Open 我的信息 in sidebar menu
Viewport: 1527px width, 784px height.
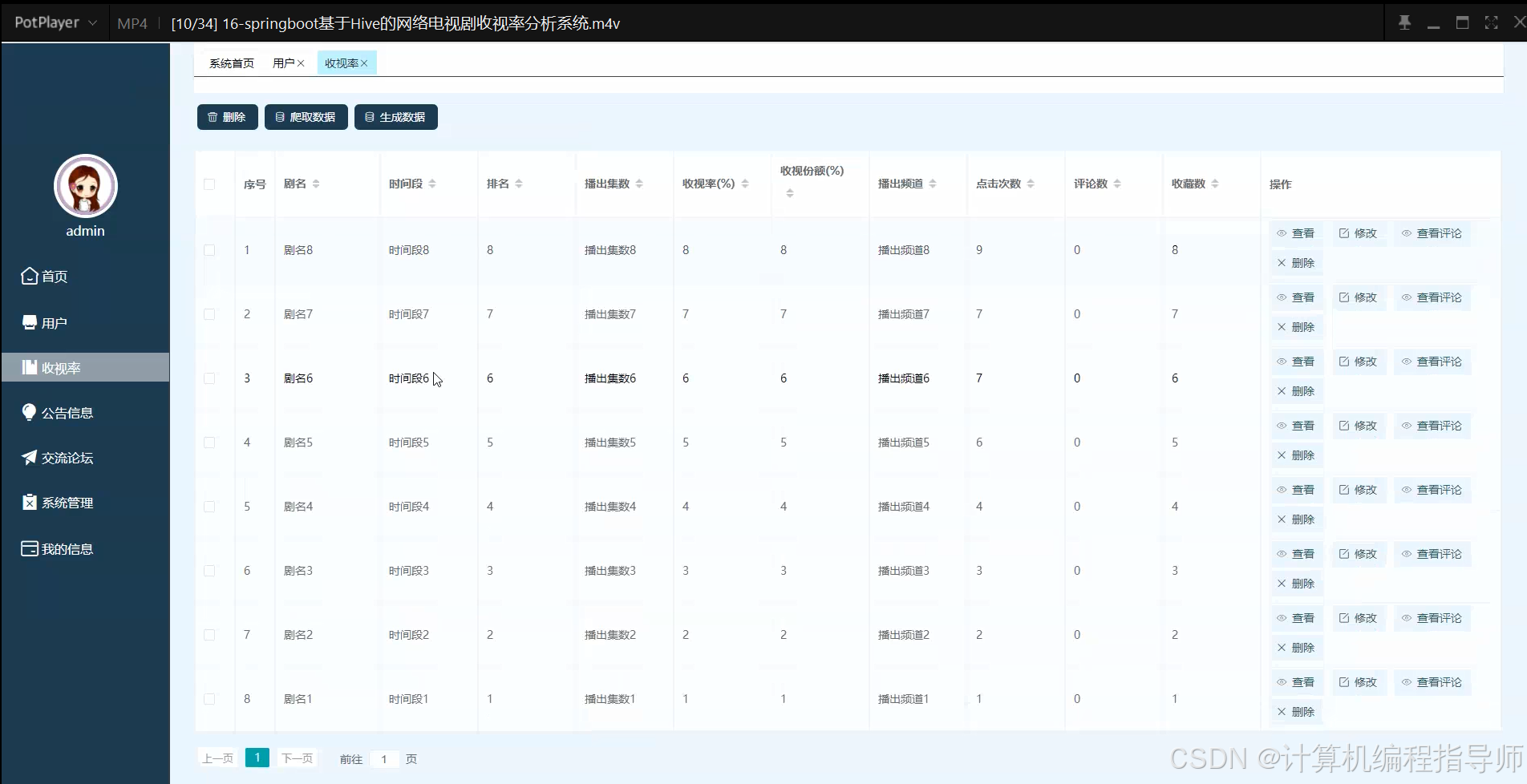click(67, 549)
